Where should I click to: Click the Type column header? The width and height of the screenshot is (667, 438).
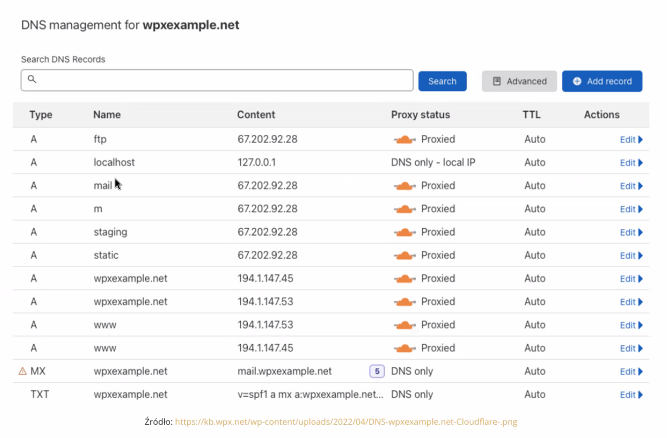click(41, 115)
